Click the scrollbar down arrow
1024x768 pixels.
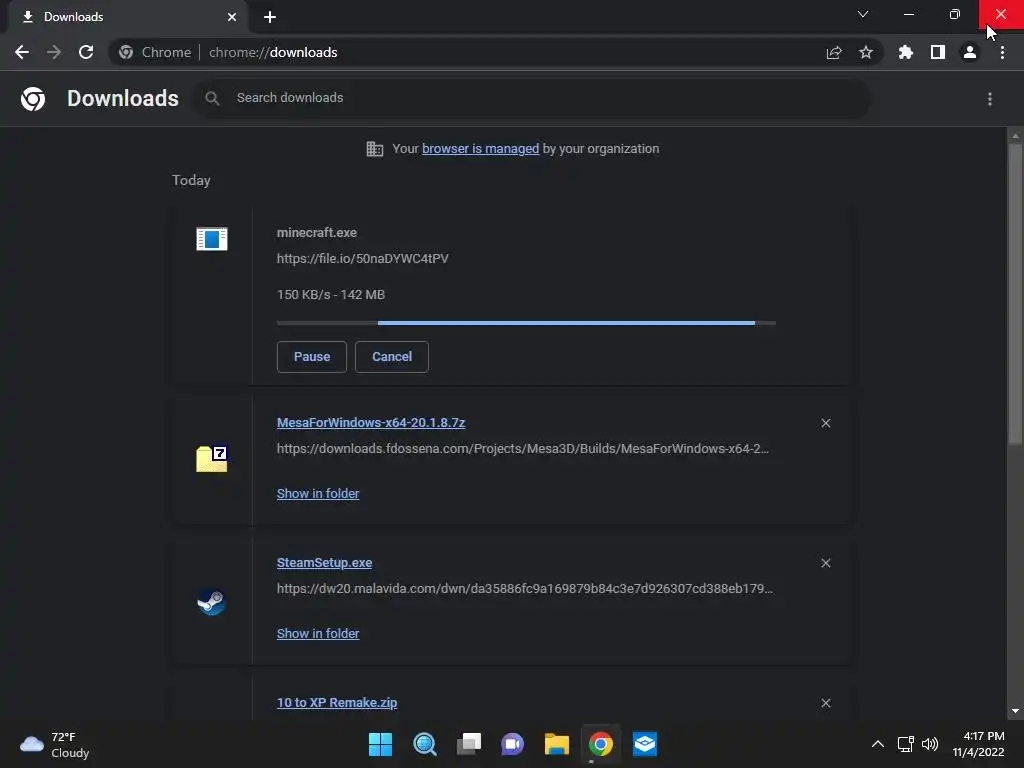1015,711
